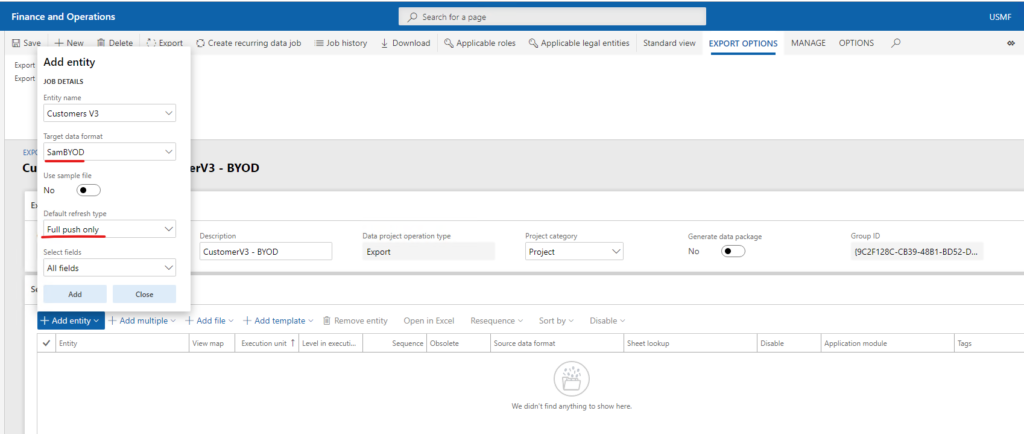Click the Export toolbar item
Image resolution: width=1024 pixels, height=434 pixels.
coord(165,43)
